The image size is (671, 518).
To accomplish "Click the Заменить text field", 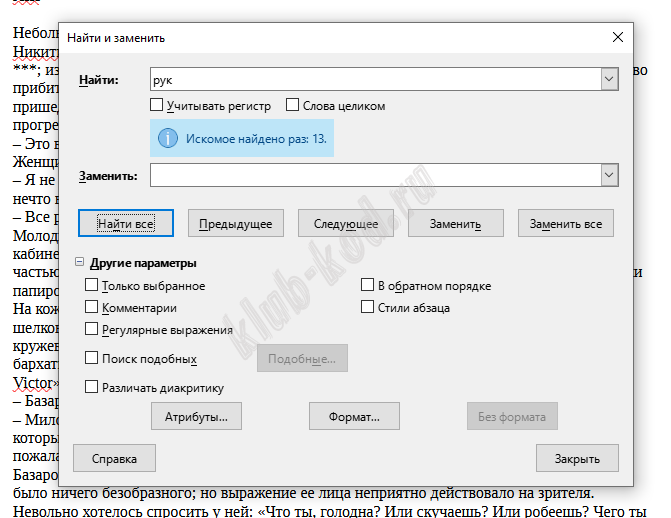I will click(375, 175).
